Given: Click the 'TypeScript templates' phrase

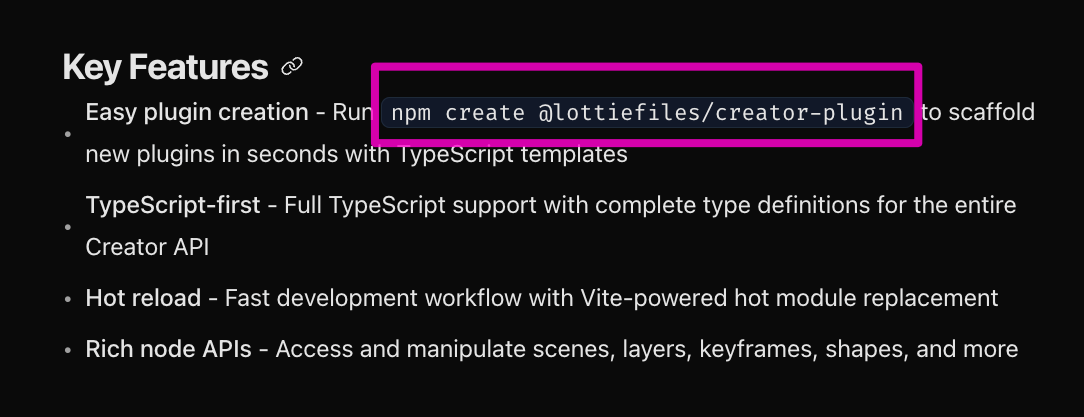Looking at the screenshot, I should (512, 154).
